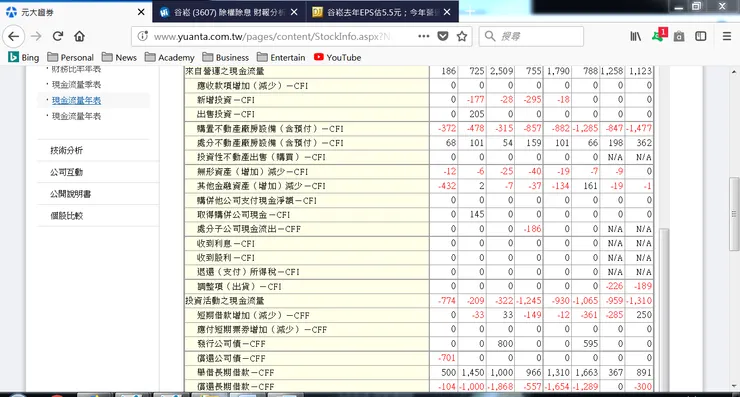Screen dimensions: 740x397
Task: Click the toolbar camera-shaped extension icon
Action: coord(679,36)
